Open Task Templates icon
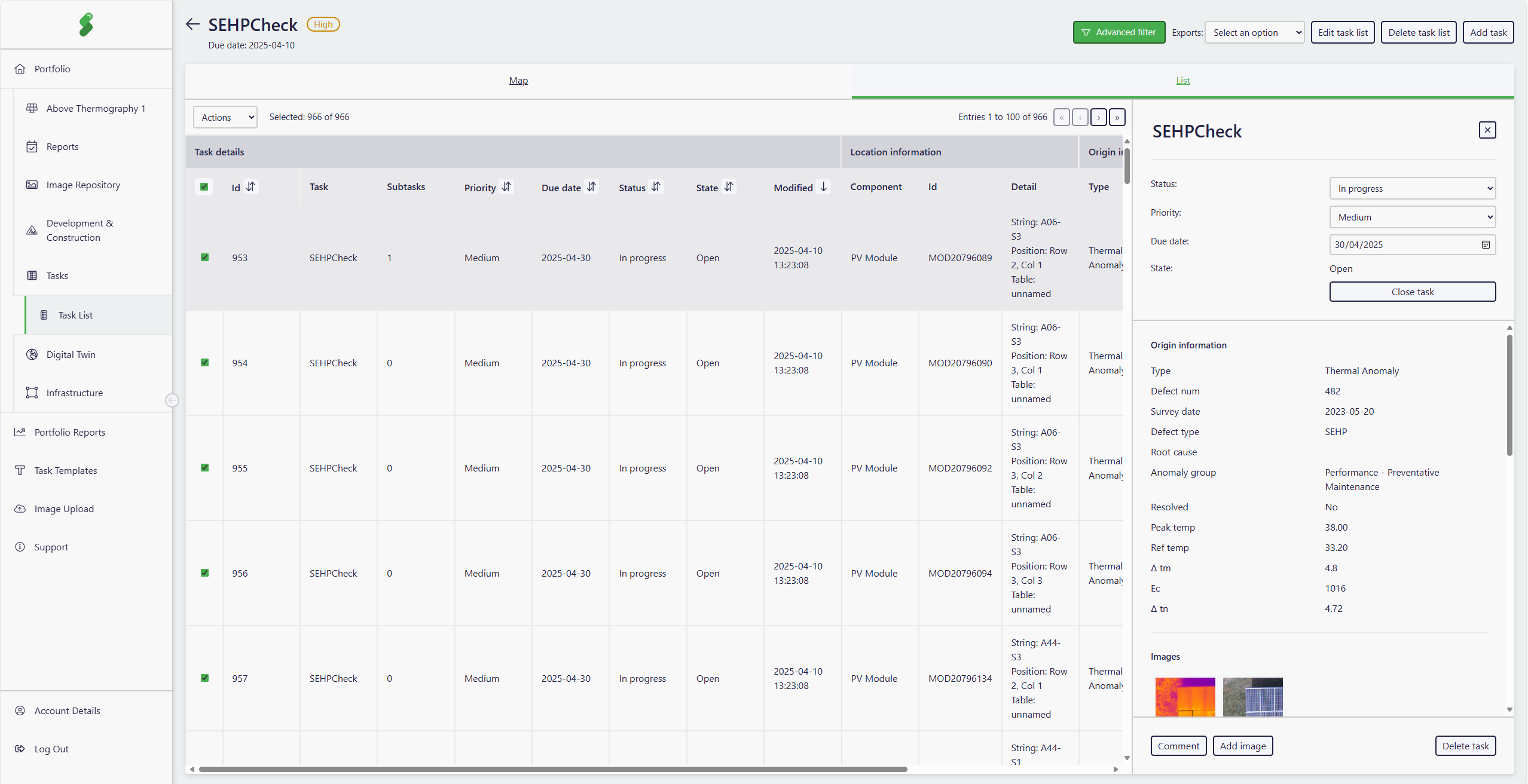Viewport: 1528px width, 784px height. (20, 470)
